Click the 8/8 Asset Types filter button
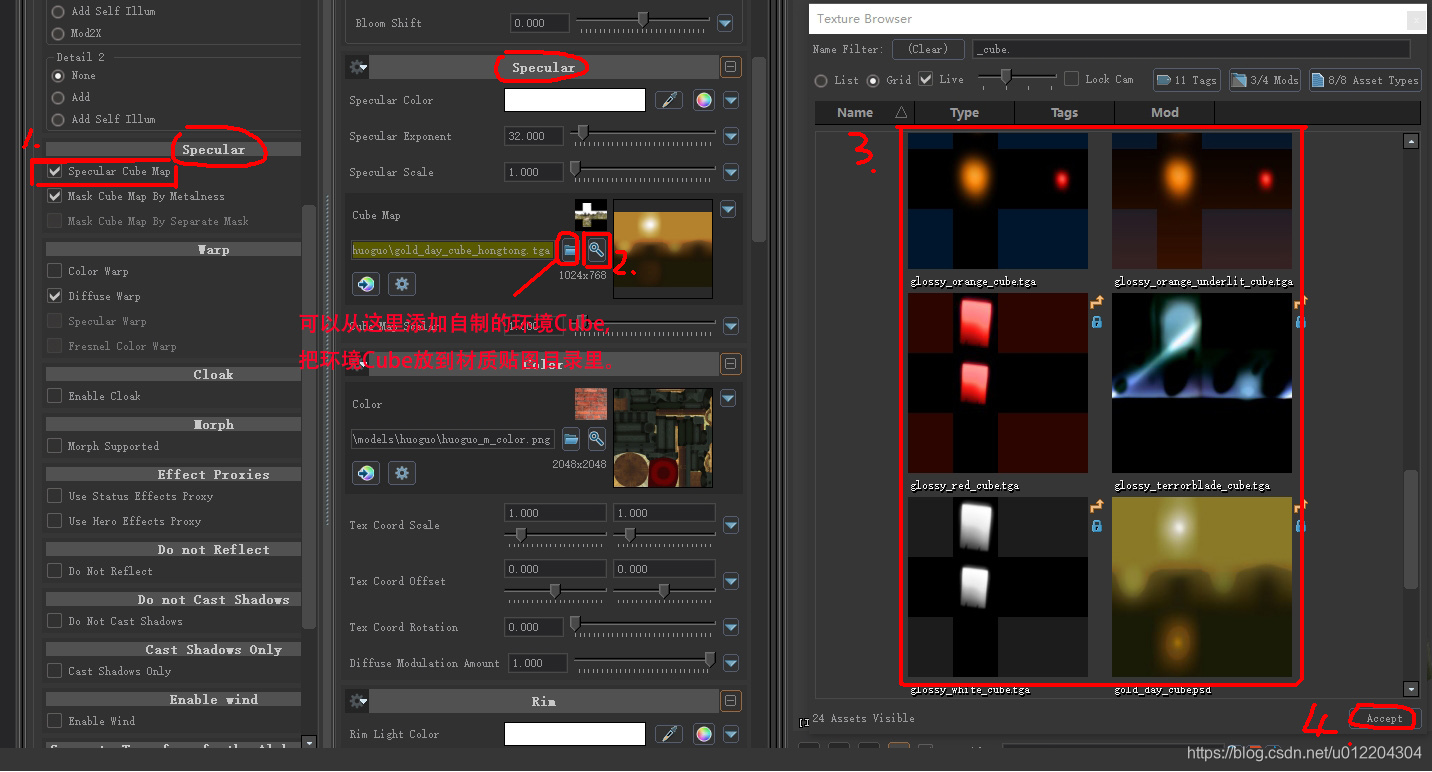Screen dimensions: 1432x772 (1364, 80)
